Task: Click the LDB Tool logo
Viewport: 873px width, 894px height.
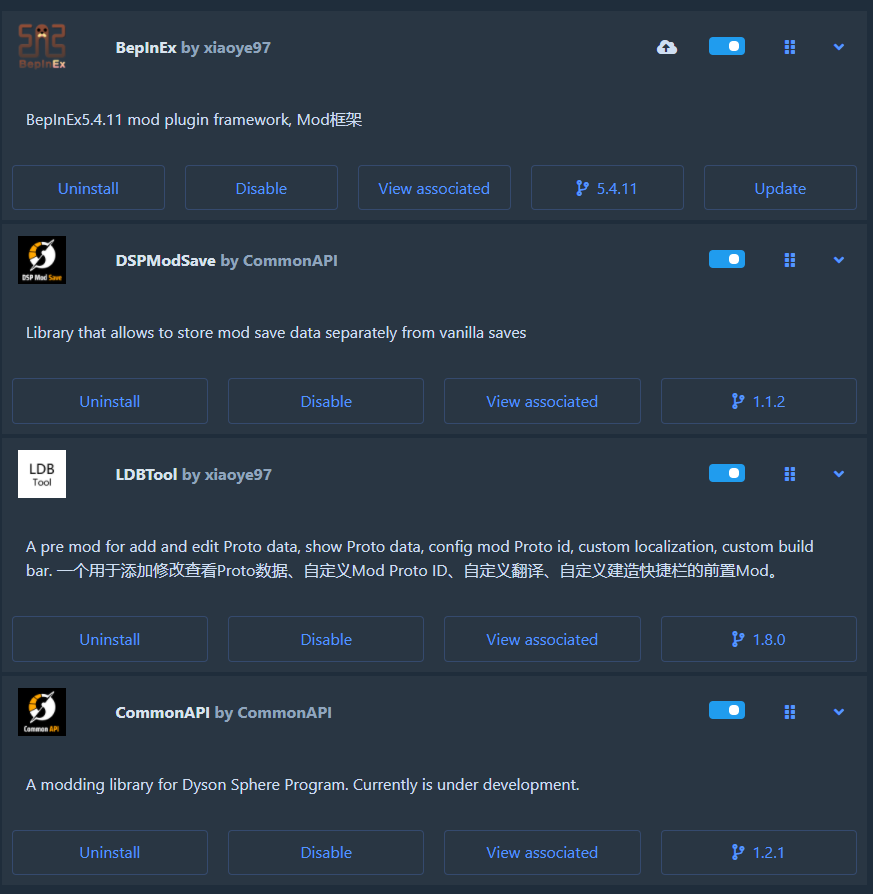Action: pyautogui.click(x=42, y=474)
